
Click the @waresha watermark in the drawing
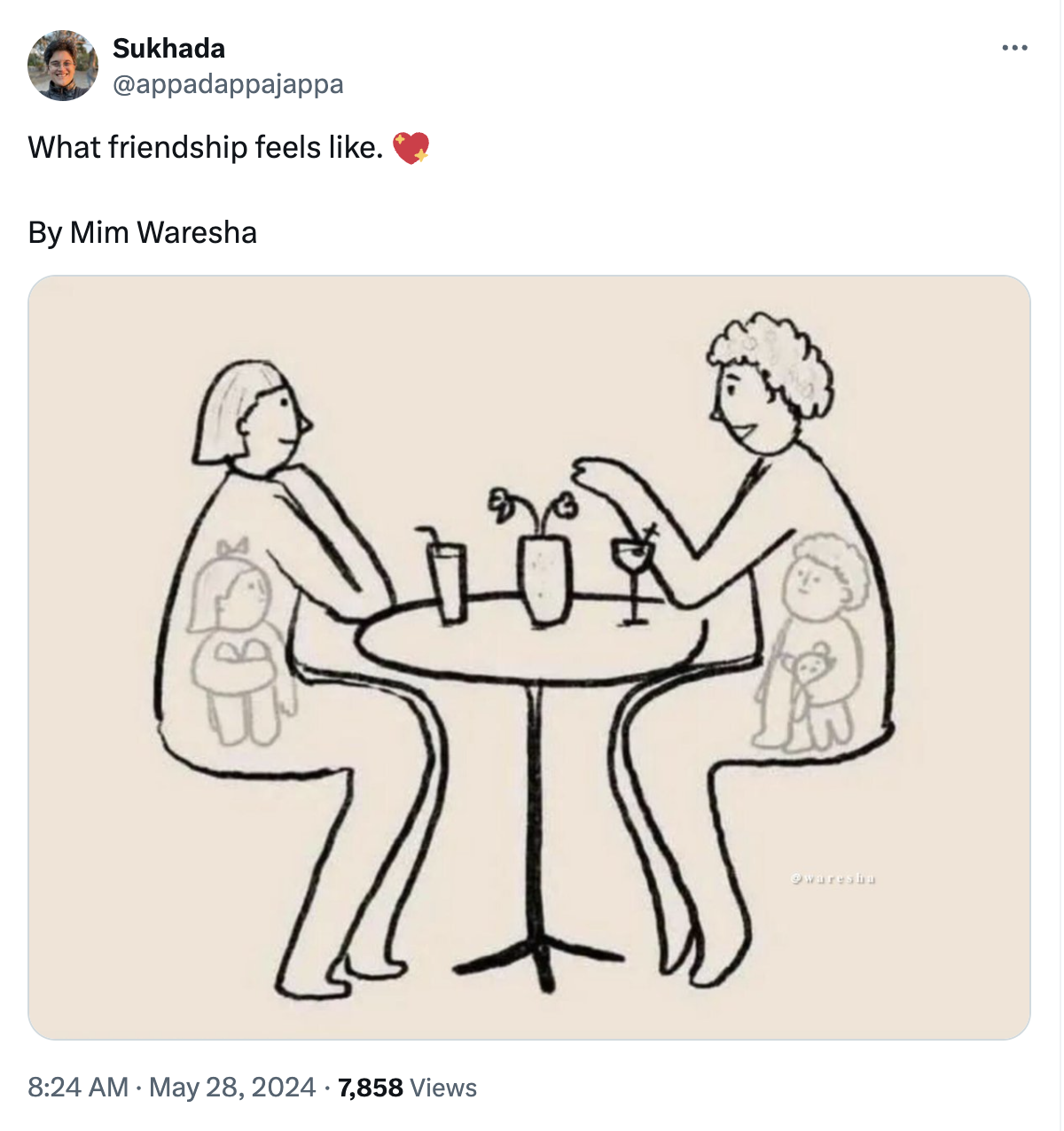[833, 878]
